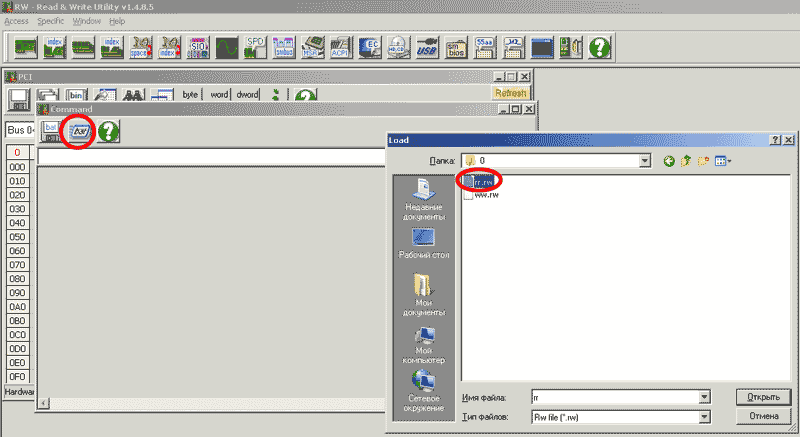
Task: Click the SPD memory icon
Action: click(x=256, y=46)
